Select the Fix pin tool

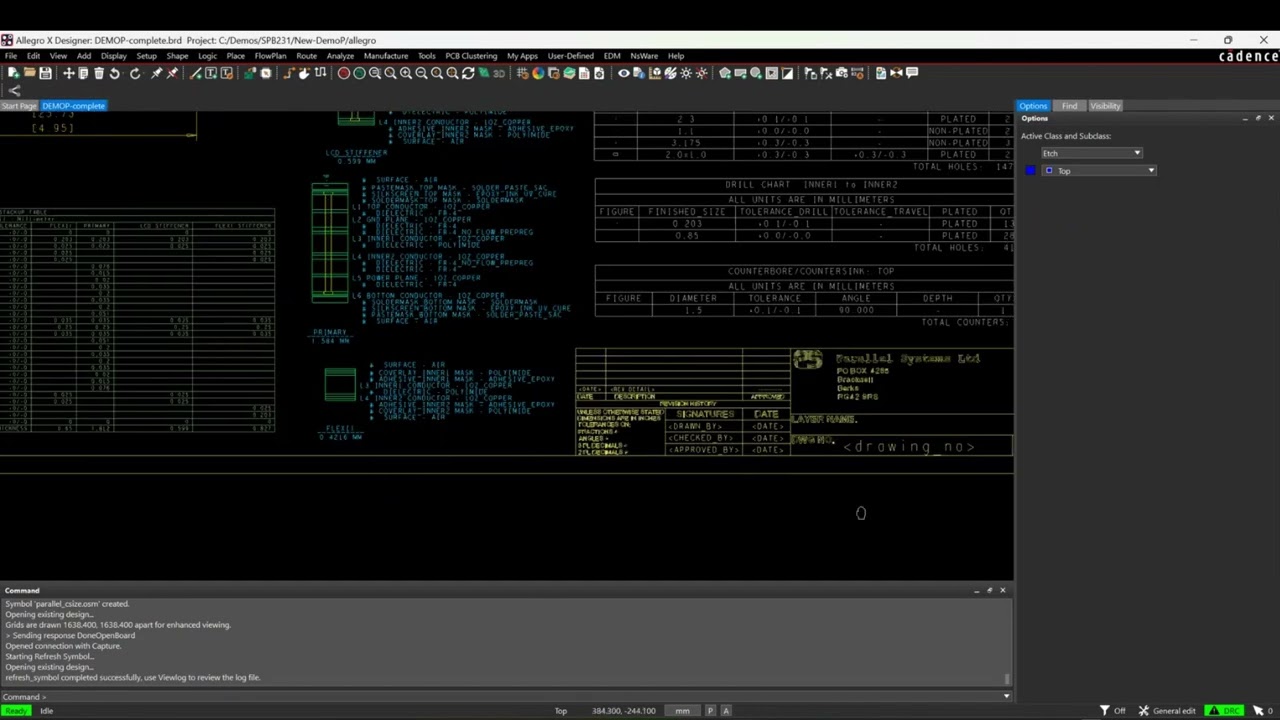pyautogui.click(x=156, y=73)
